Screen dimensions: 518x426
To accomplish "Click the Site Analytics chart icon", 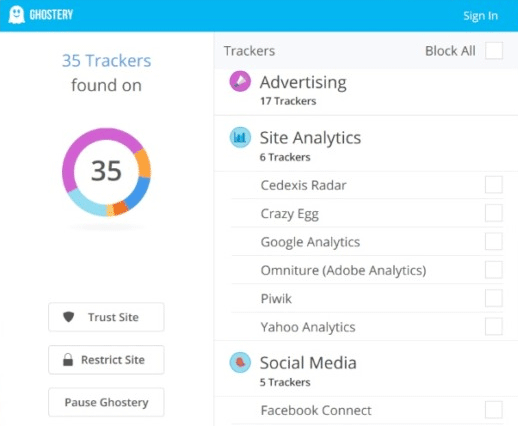I will pos(240,137).
